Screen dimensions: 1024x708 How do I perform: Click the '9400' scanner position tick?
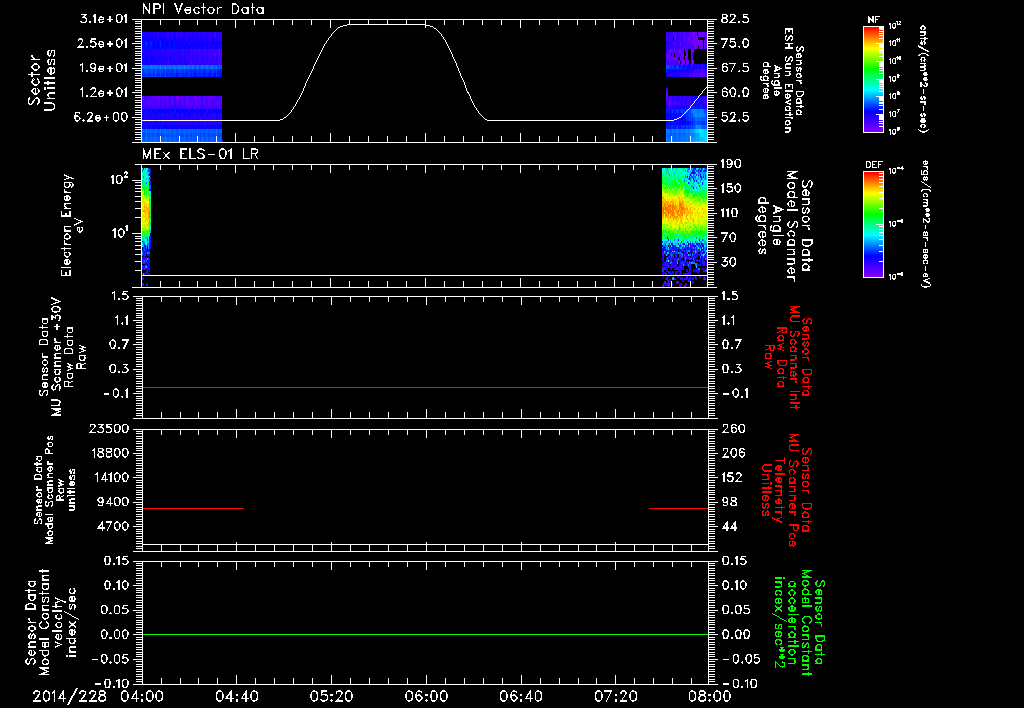click(x=112, y=502)
